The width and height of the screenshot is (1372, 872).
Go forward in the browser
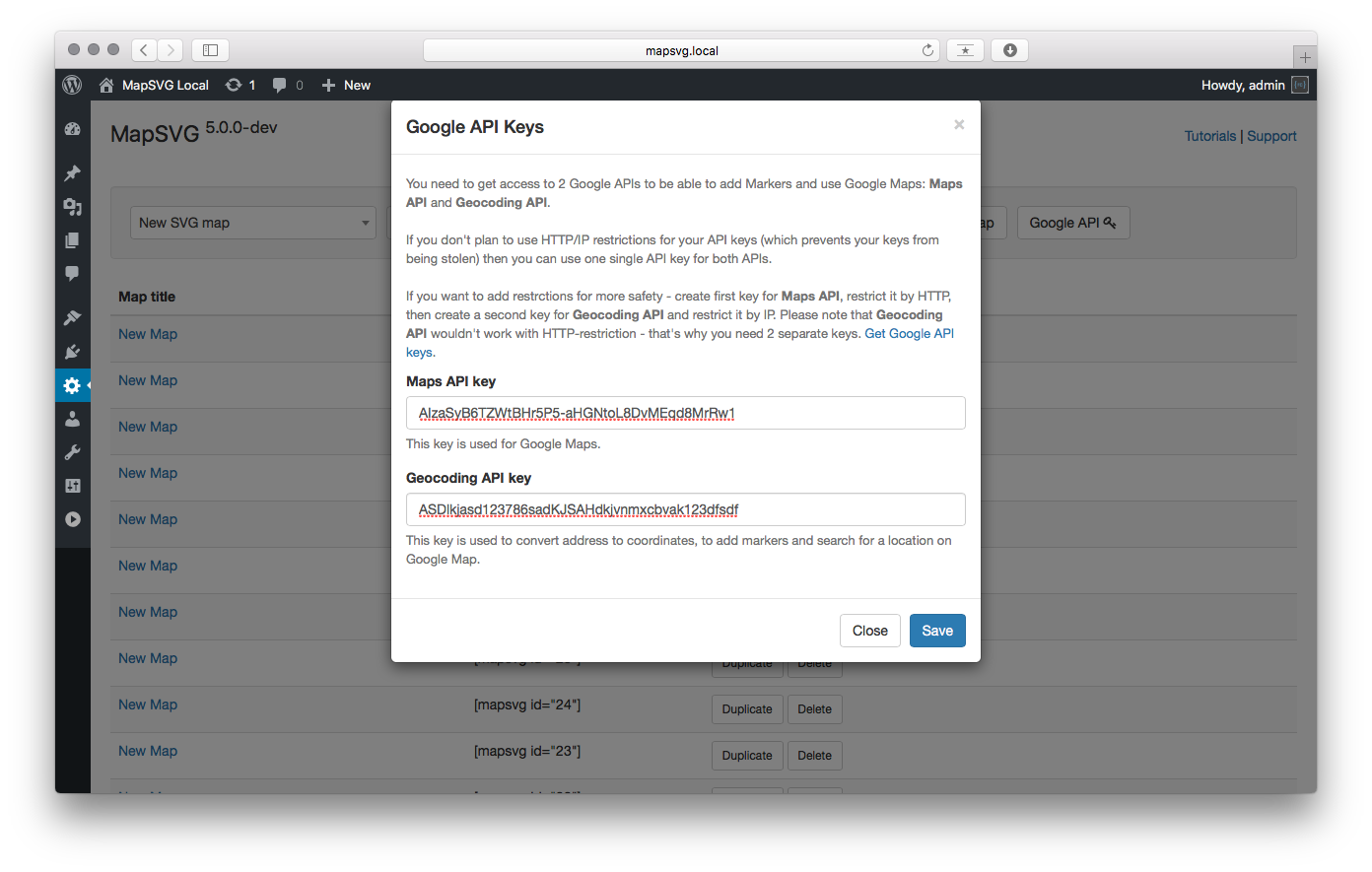[171, 49]
